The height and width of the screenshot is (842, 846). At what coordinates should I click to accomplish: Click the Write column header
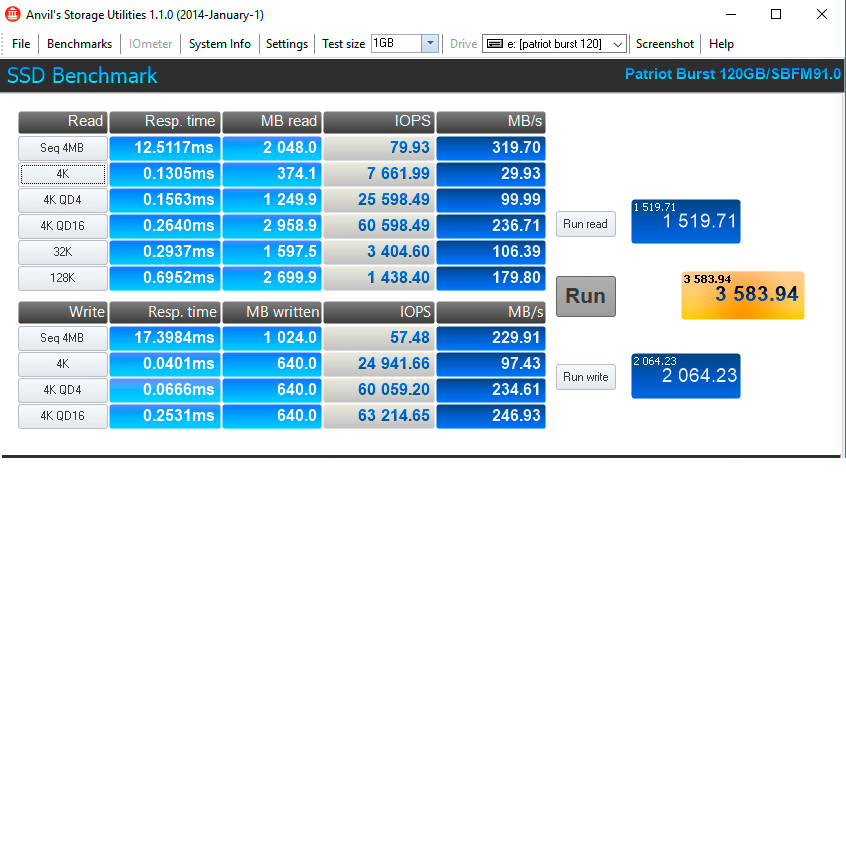63,312
